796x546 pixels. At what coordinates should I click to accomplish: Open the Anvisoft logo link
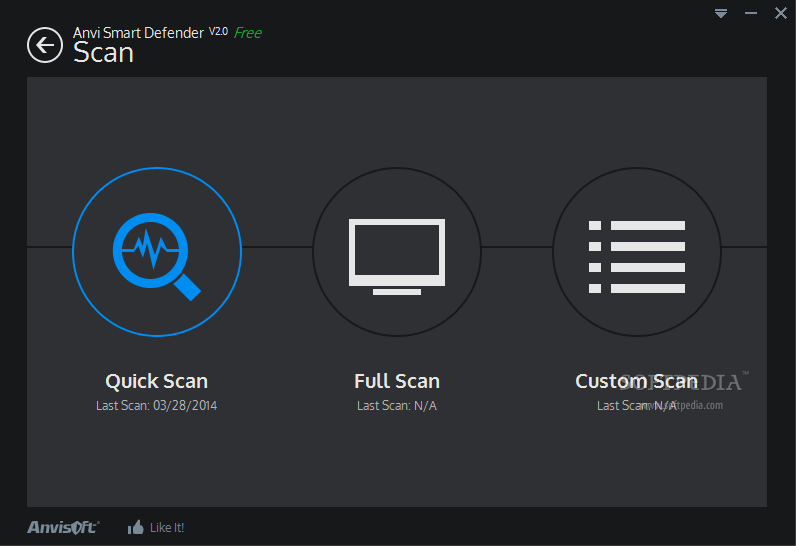63,527
